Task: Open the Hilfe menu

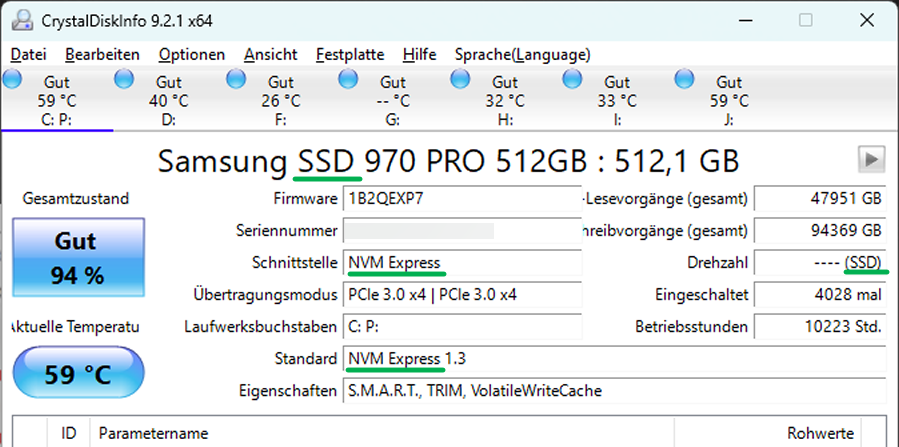Action: pyautogui.click(x=419, y=55)
